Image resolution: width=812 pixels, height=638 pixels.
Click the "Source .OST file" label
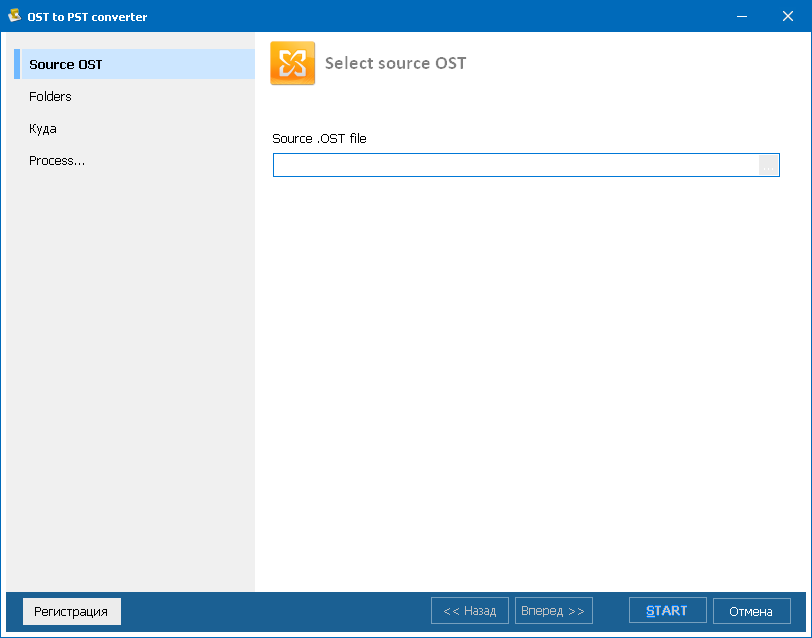319,139
